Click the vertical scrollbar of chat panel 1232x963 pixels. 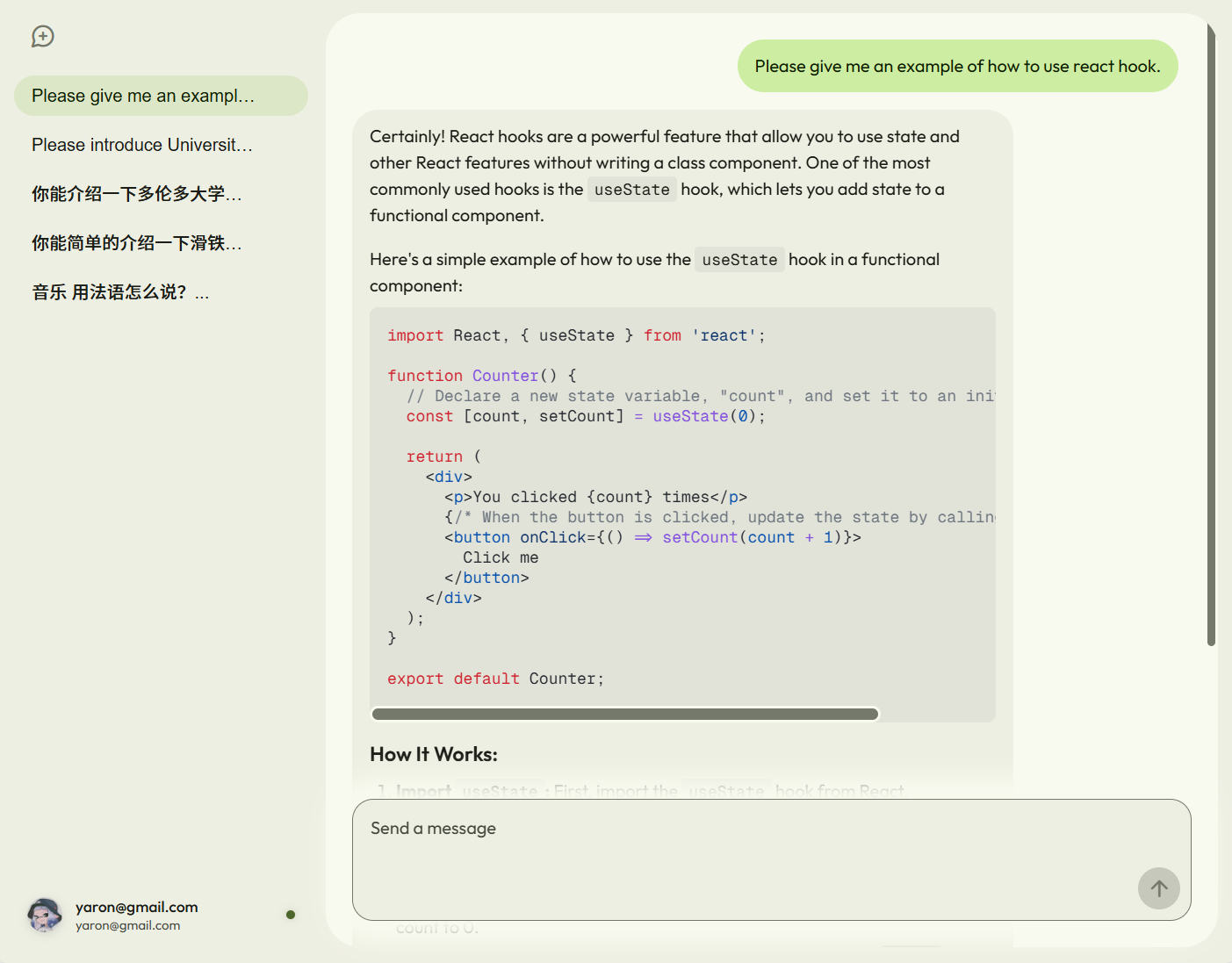click(1211, 334)
